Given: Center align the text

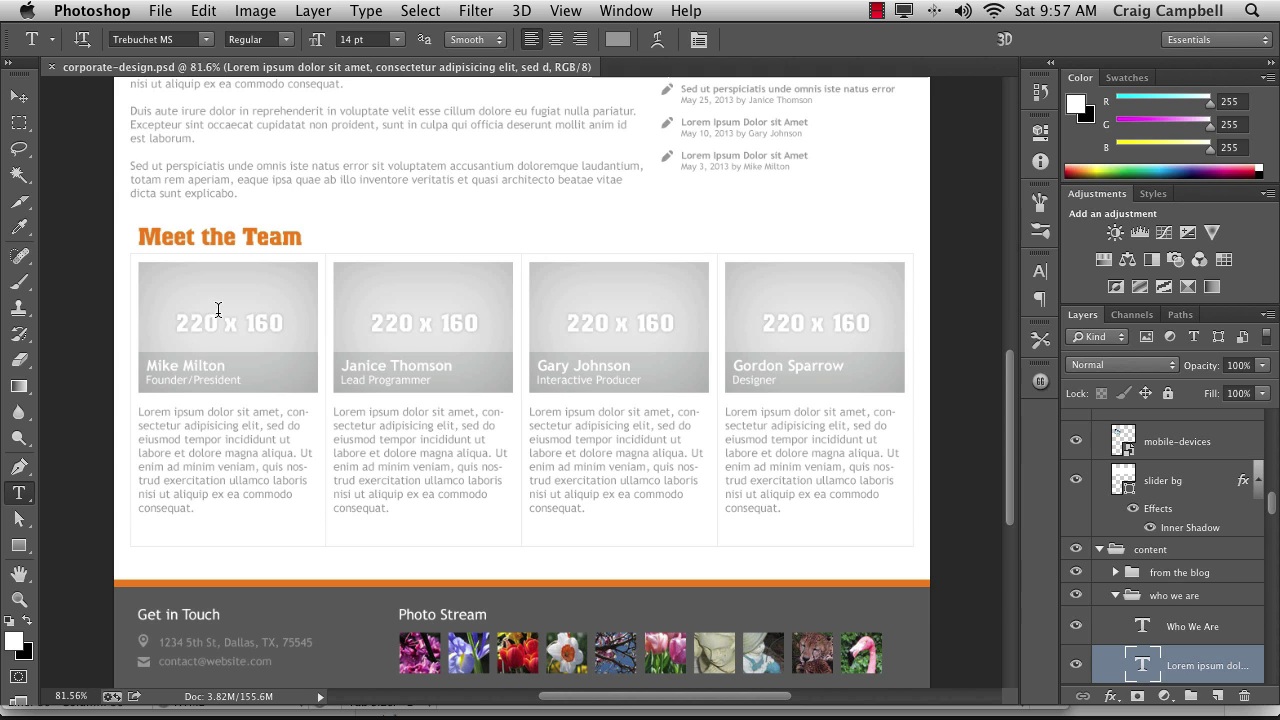Looking at the screenshot, I should click(556, 40).
